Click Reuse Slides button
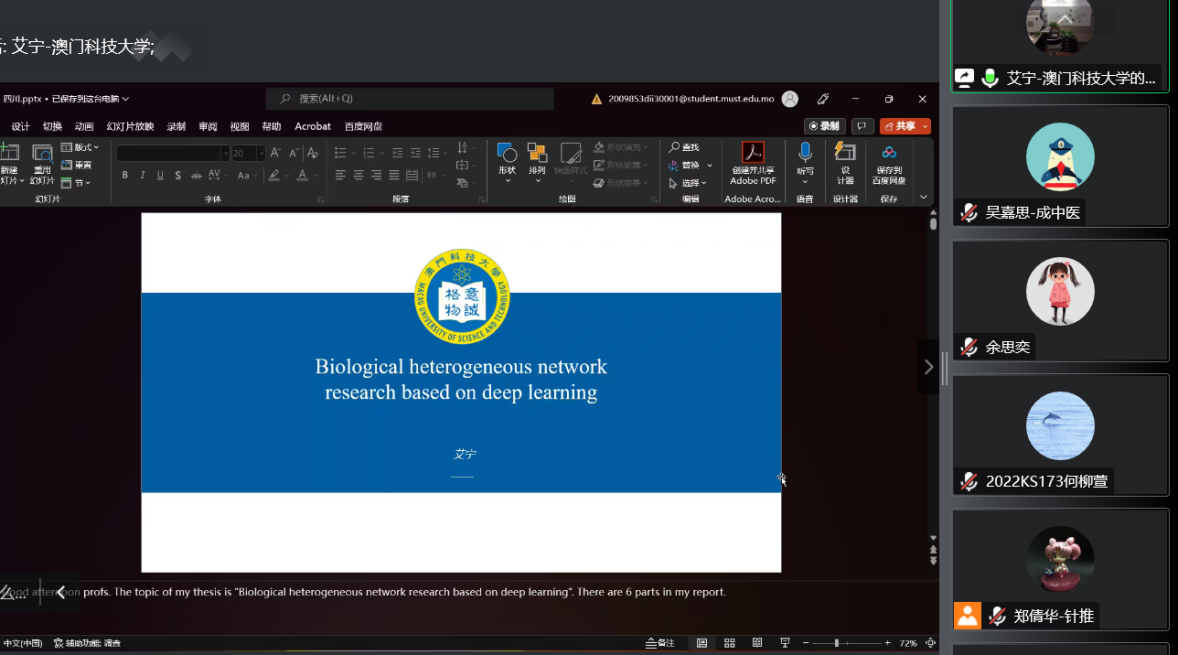This screenshot has width=1178, height=655. click(x=42, y=163)
